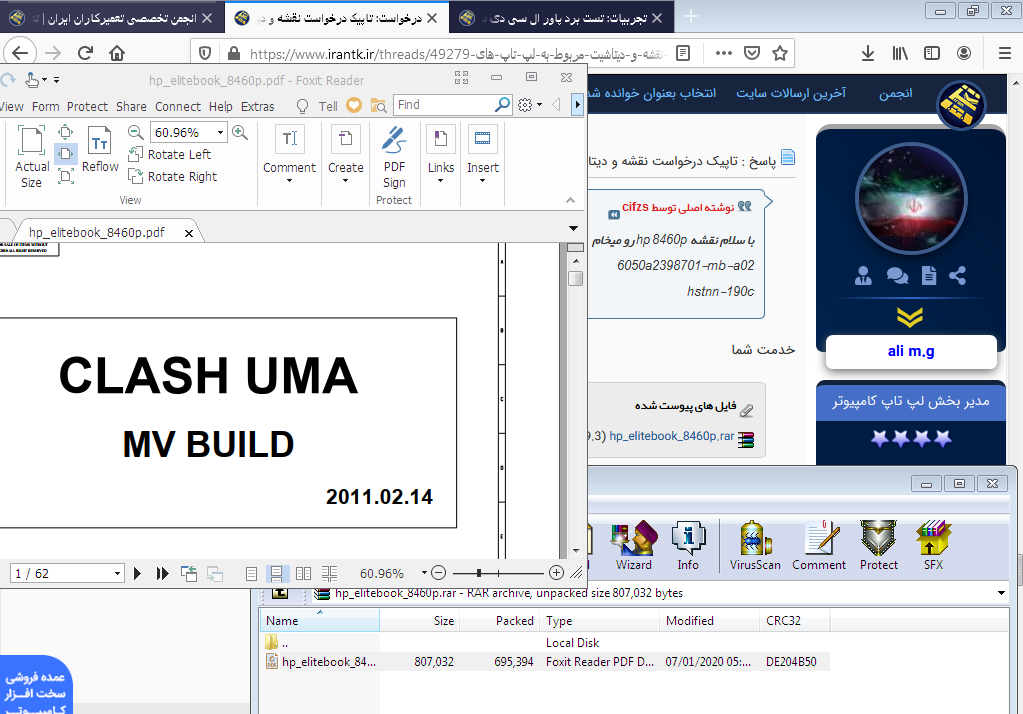The width and height of the screenshot is (1023, 714).
Task: Select hp_elitebook PDF row in WinRAR list
Action: click(x=544, y=662)
